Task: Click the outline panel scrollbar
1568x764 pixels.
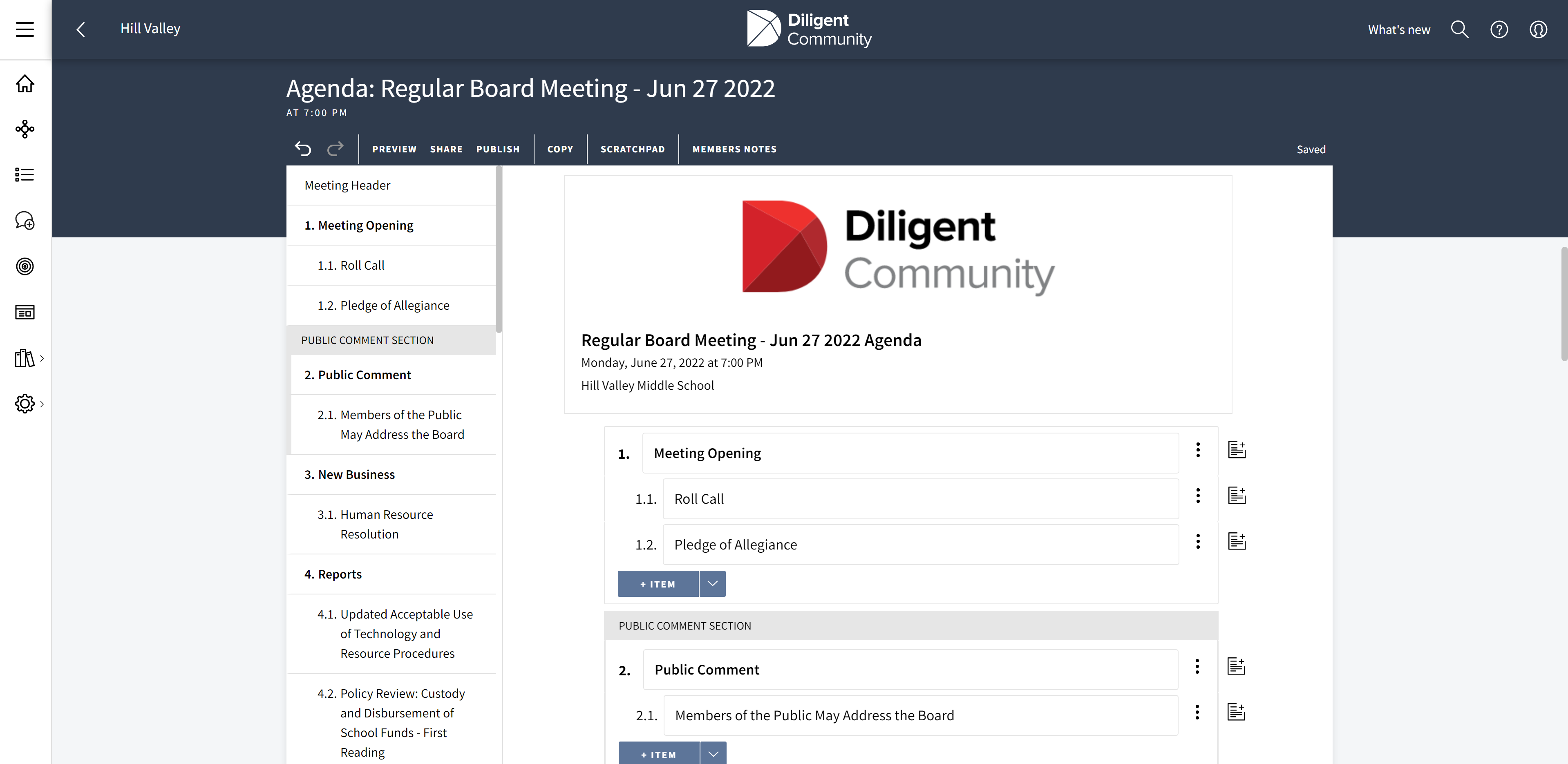Action: point(499,250)
